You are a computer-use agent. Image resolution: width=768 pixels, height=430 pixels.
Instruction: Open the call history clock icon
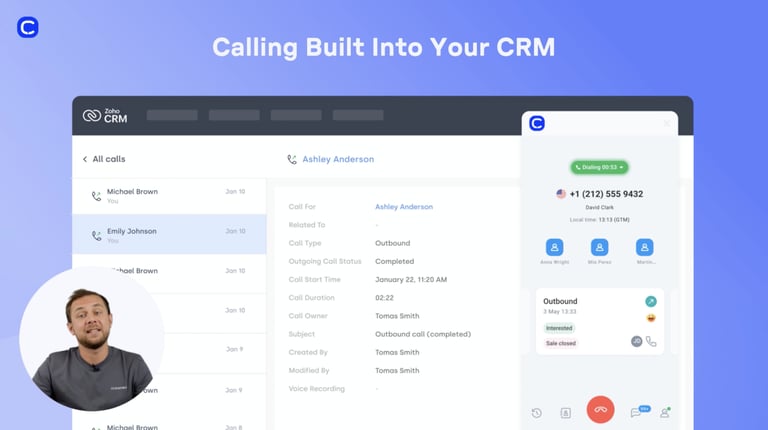click(537, 413)
